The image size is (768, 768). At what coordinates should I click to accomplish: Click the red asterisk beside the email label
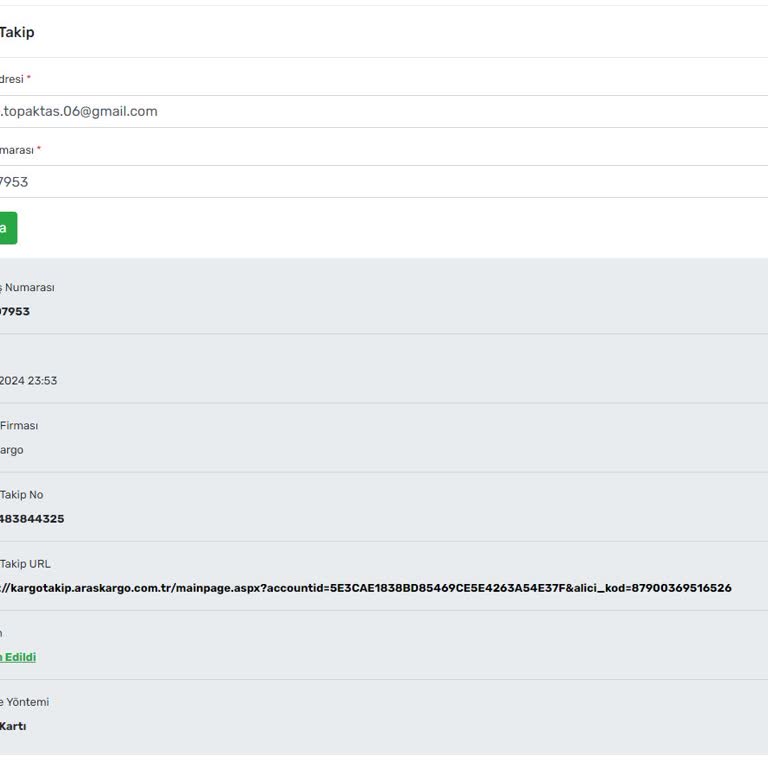29,78
